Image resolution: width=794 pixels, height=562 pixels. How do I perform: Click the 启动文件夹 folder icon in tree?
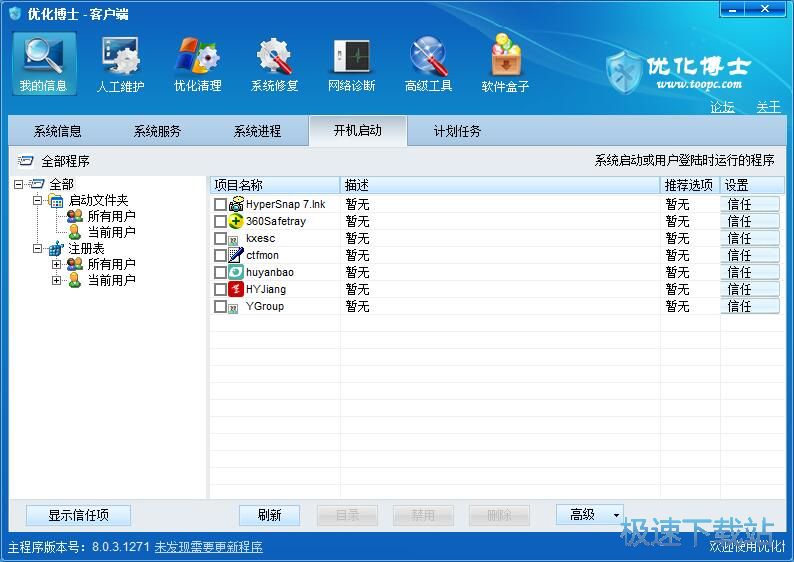pos(56,201)
